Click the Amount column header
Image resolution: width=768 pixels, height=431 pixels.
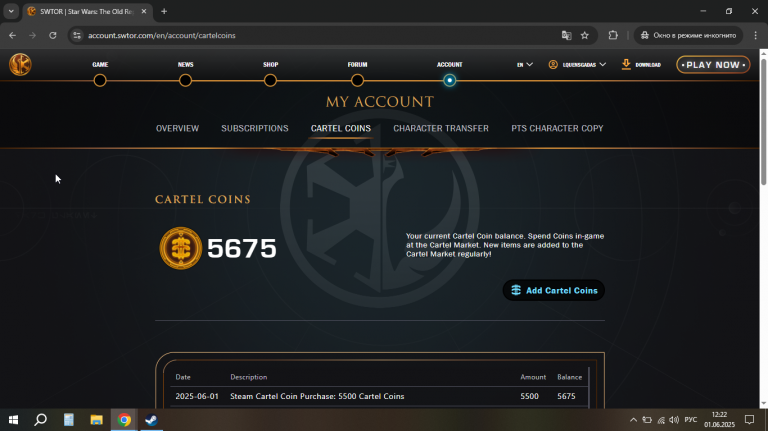533,377
